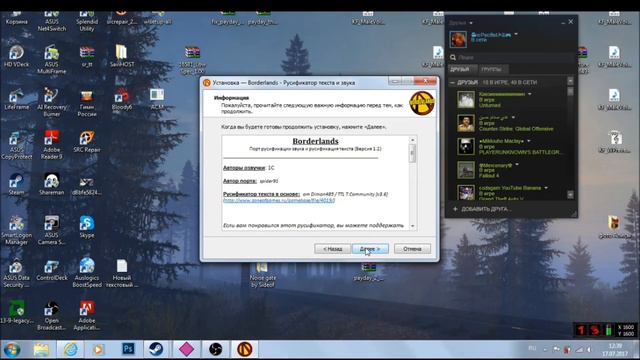Screen dimensions: 640x360
Task: Click the OBS taskbar icon
Action: pos(215,349)
